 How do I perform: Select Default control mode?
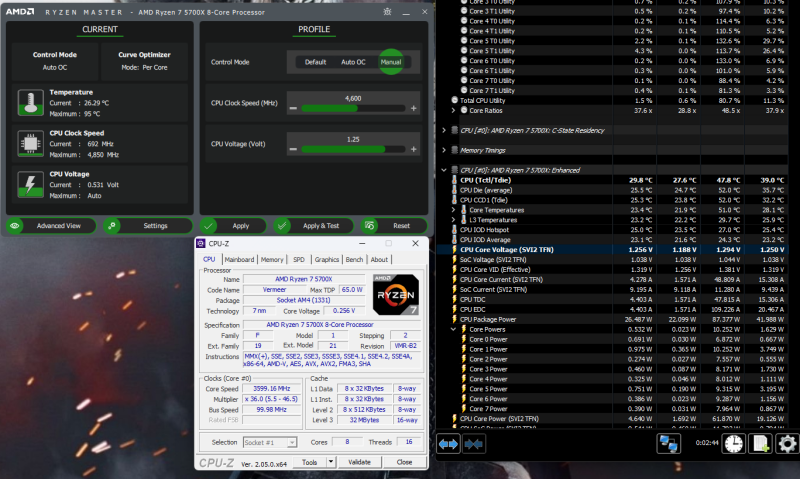(315, 62)
